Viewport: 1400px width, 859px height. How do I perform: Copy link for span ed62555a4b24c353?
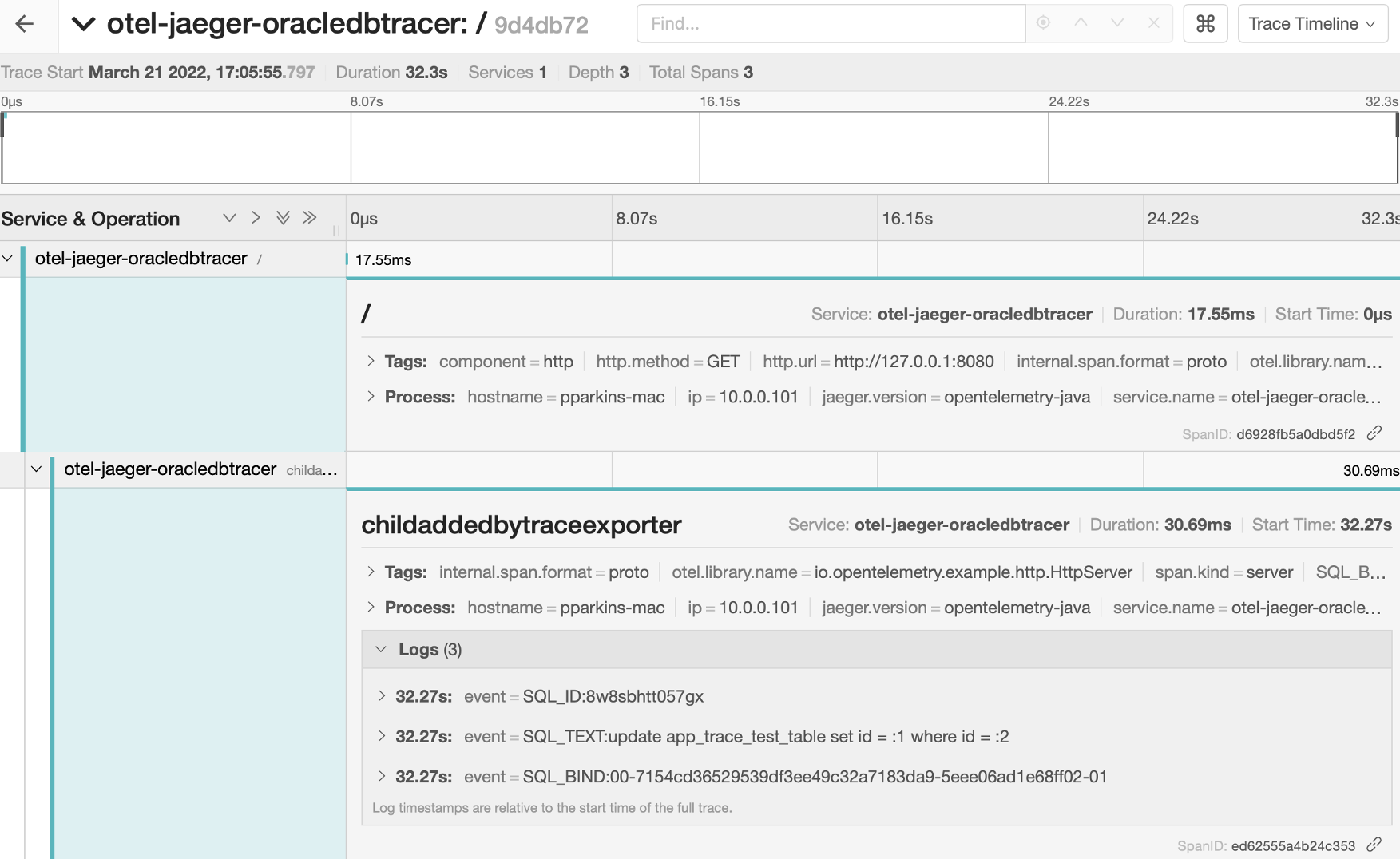click(x=1374, y=845)
